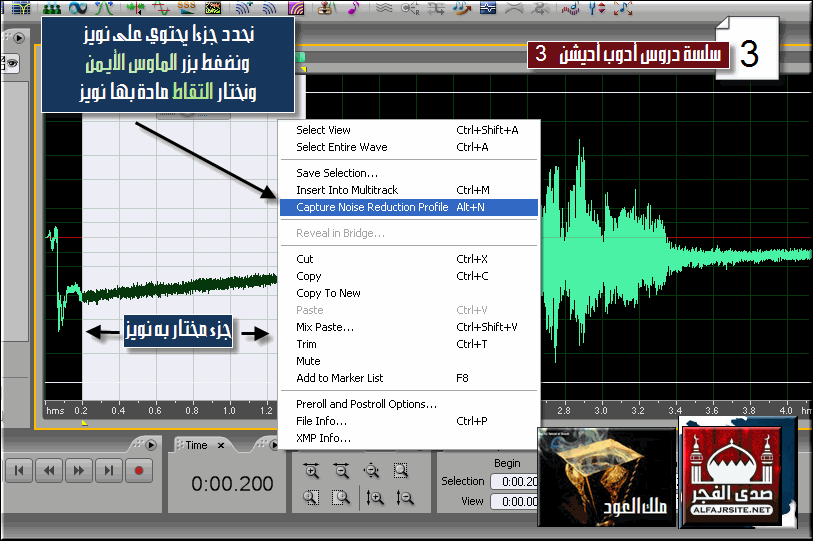The height and width of the screenshot is (541, 813).
Task: Start recording with the red record button
Action: click(138, 470)
